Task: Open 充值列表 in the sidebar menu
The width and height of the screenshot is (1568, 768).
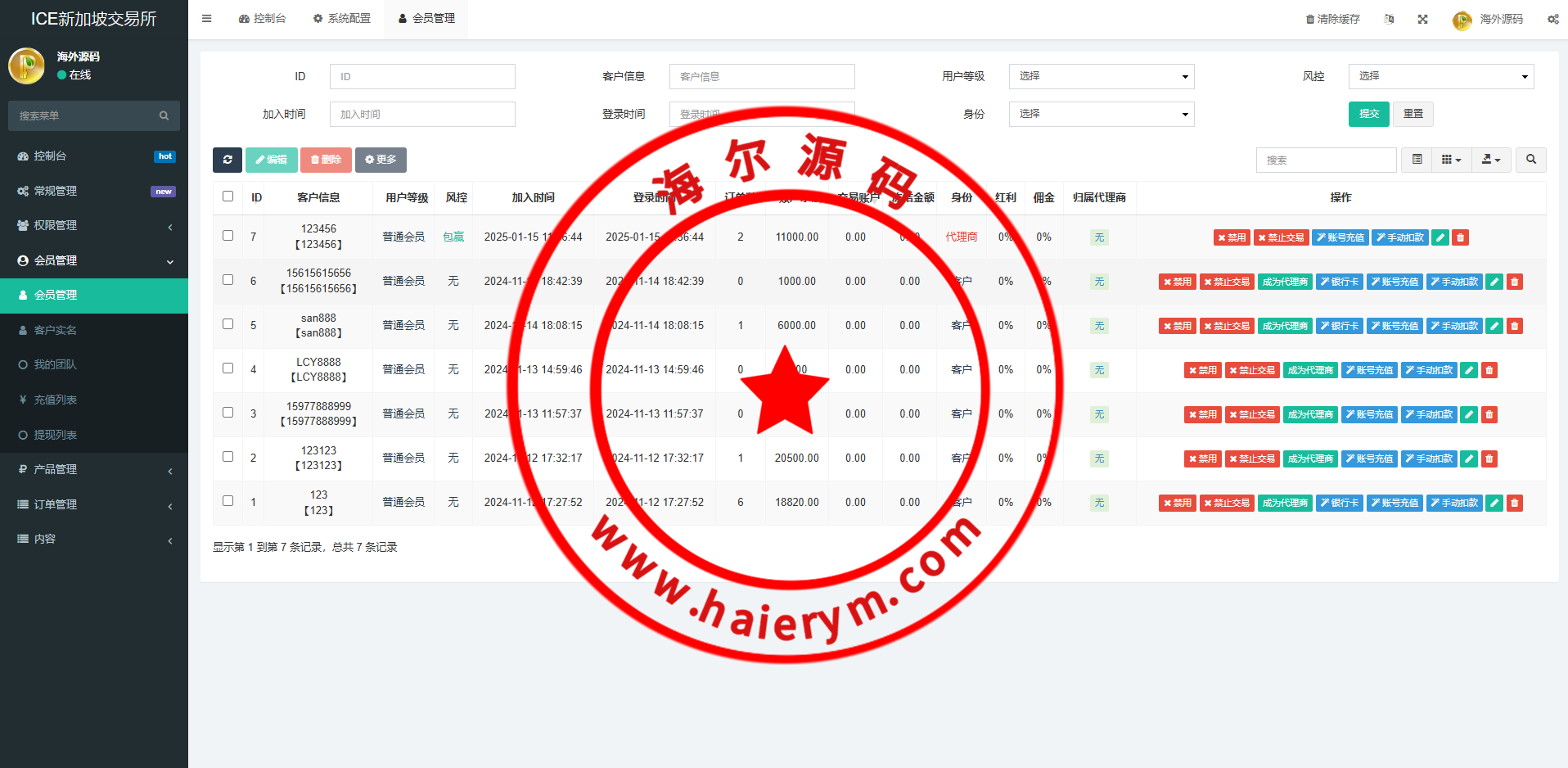Action: [55, 400]
